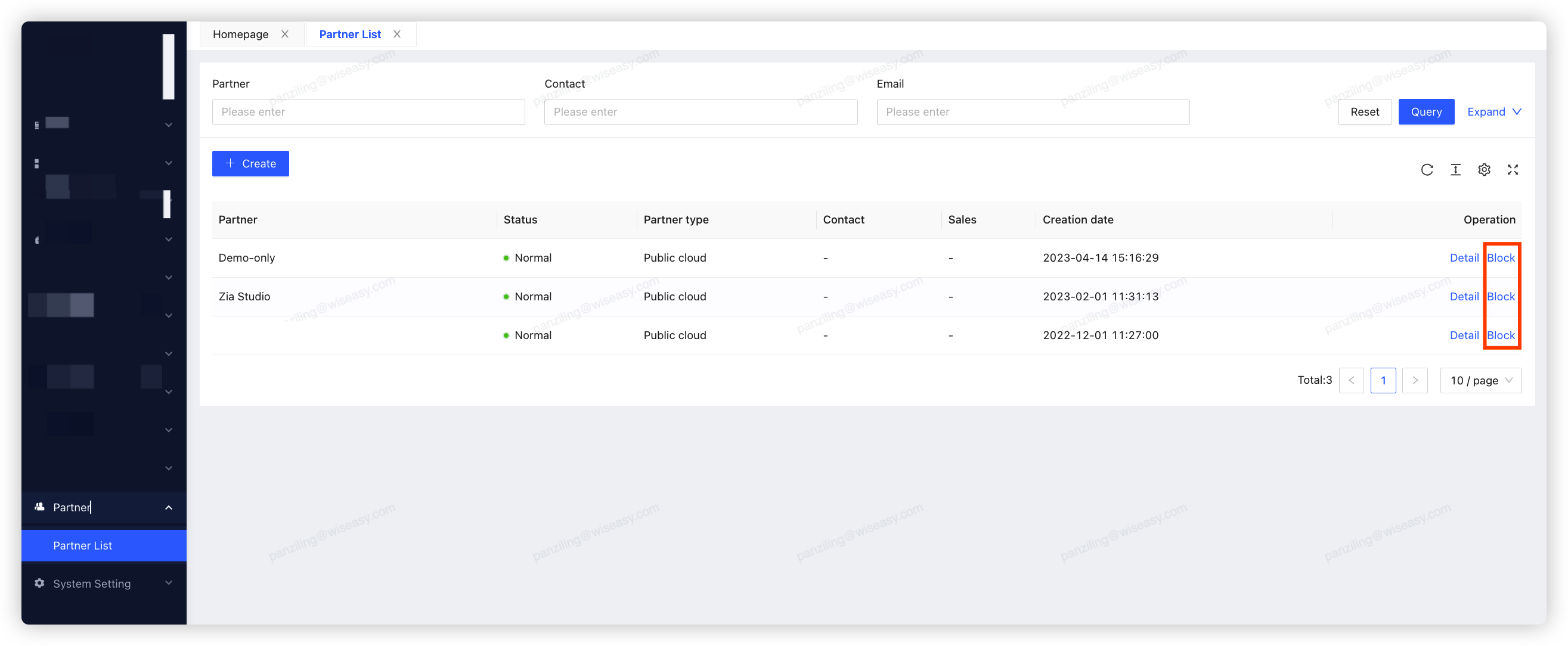
Task: Expand System Setting menu chevron
Action: pyautogui.click(x=169, y=583)
